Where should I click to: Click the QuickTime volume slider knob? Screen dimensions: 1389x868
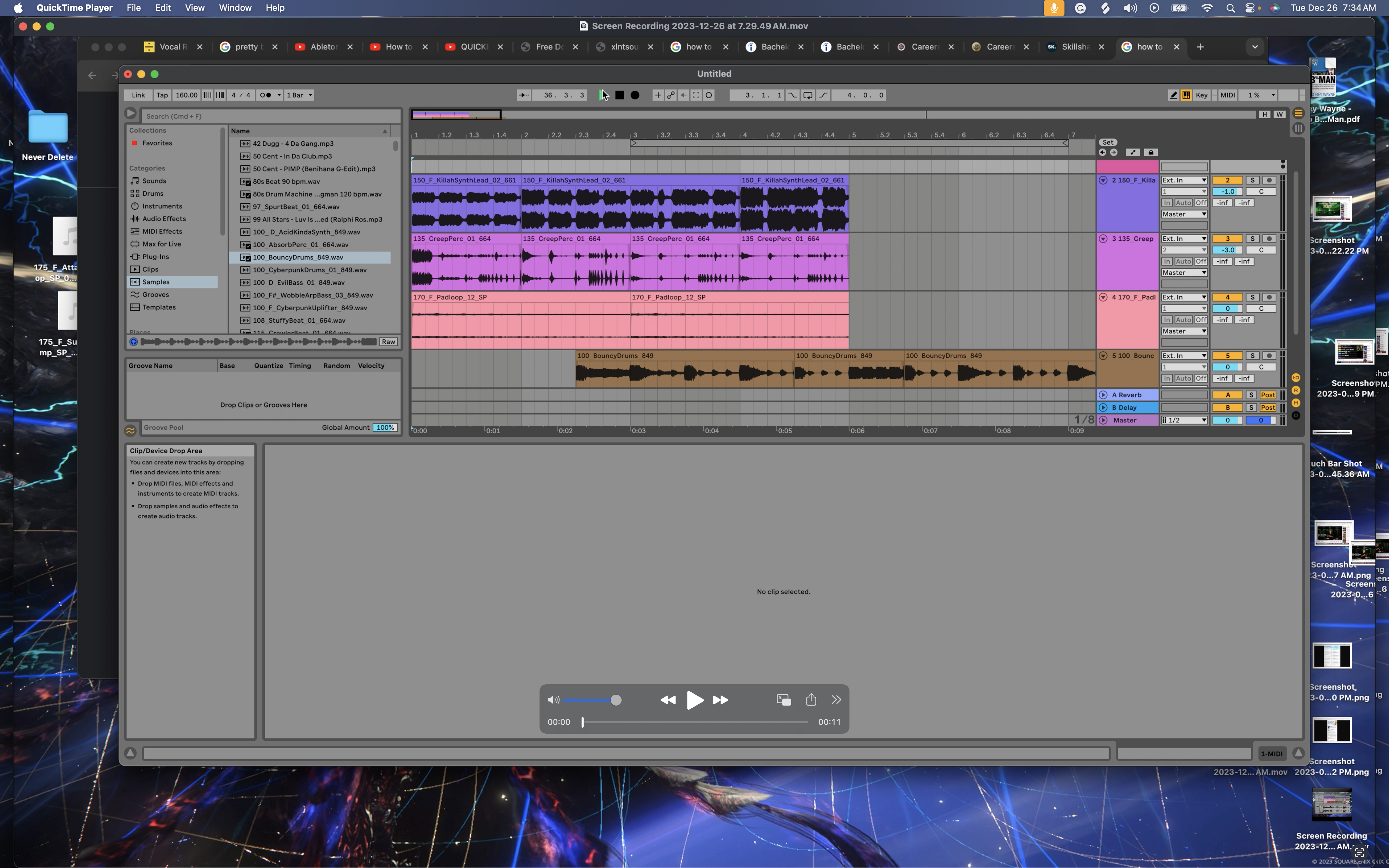click(x=616, y=700)
